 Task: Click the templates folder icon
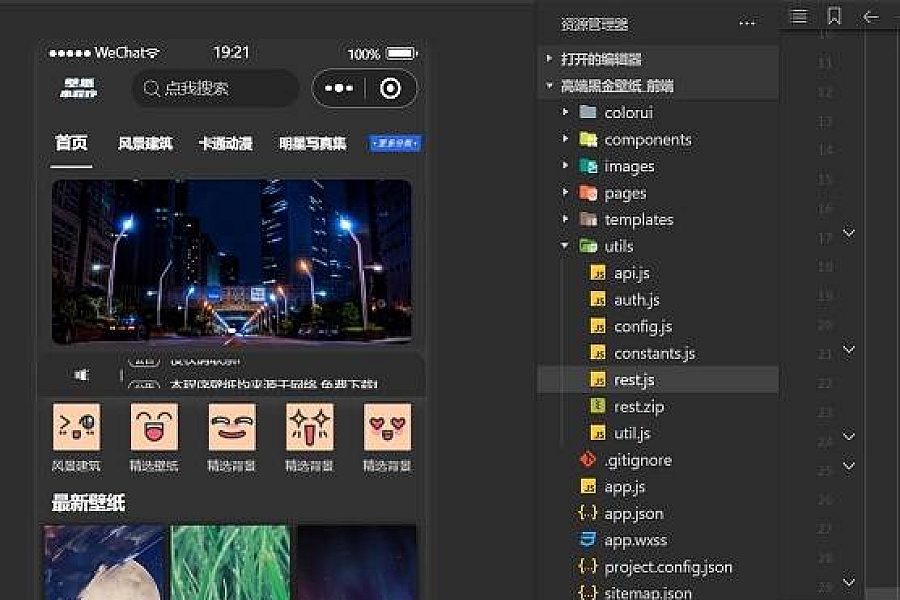pos(588,219)
